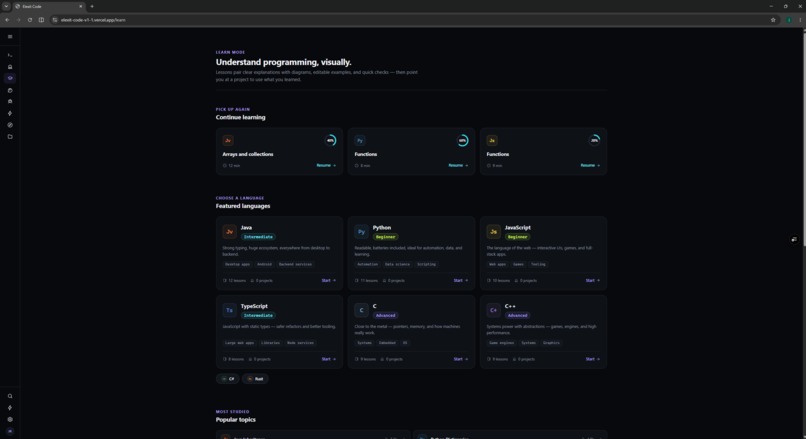This screenshot has height=439, width=806.
Task: Select the C# language chip
Action: [228, 379]
